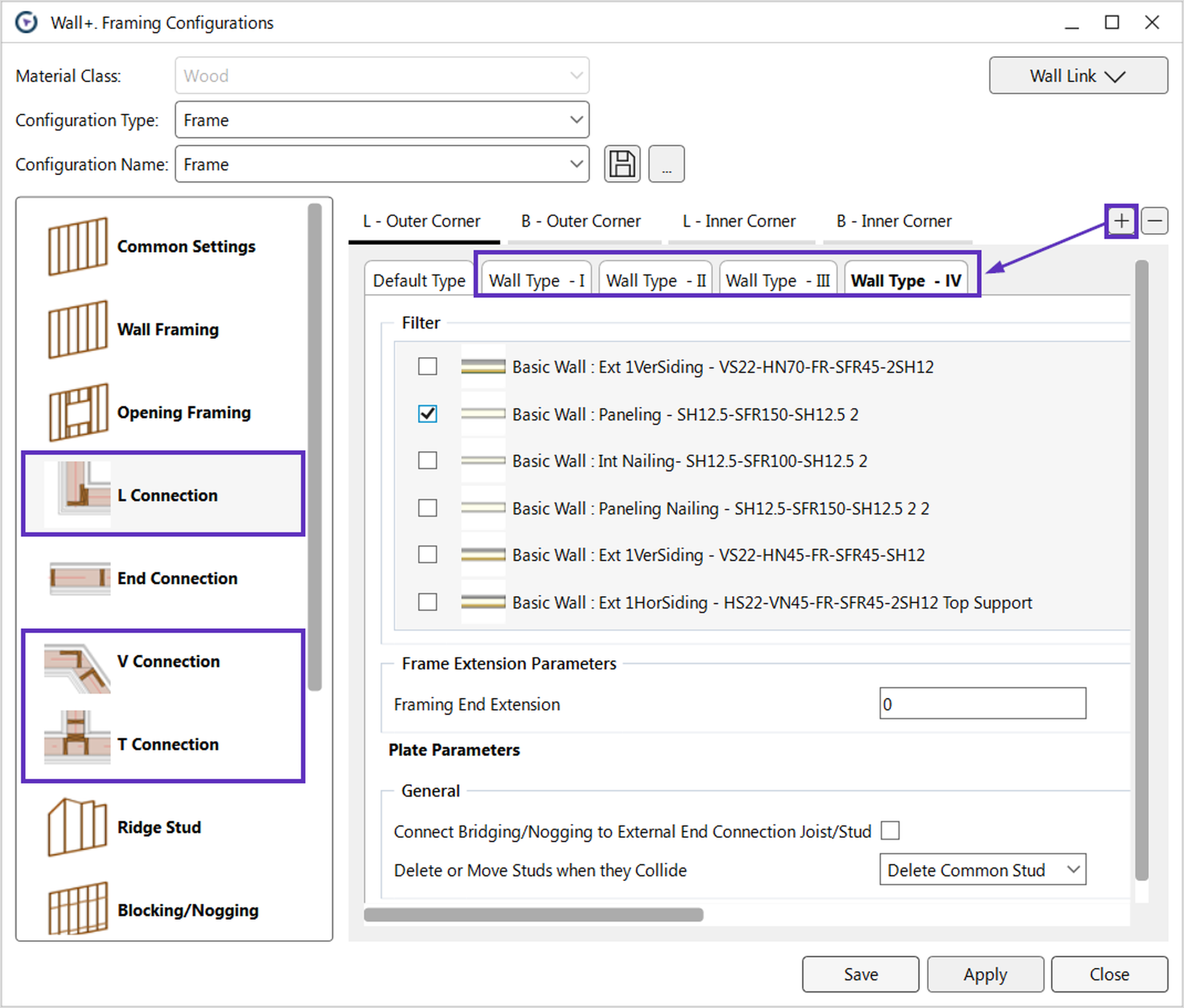This screenshot has width=1184, height=1008.
Task: Select the Wall Type - II tab
Action: [x=655, y=280]
